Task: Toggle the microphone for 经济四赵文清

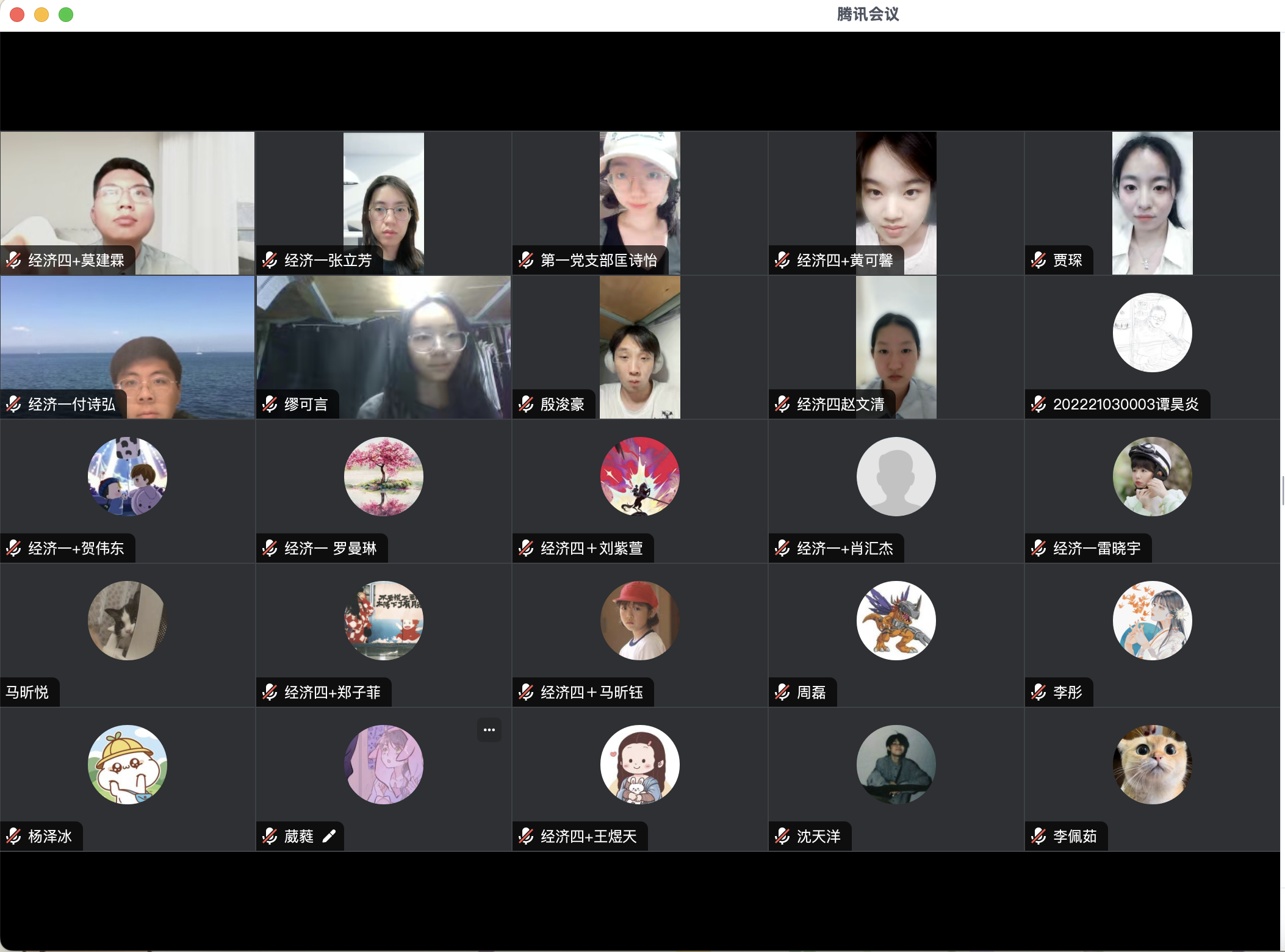Action: coord(782,404)
